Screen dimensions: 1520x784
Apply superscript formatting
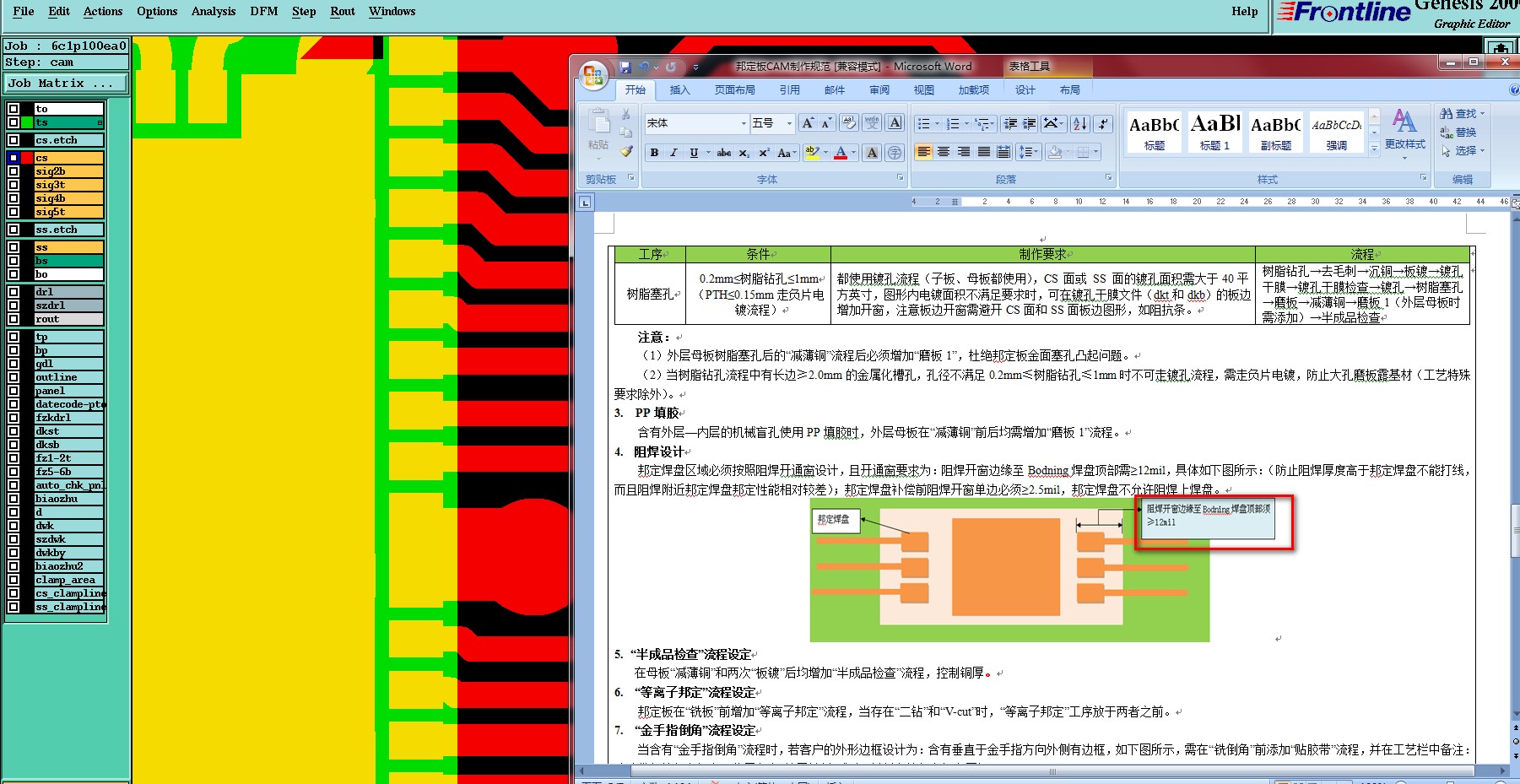pyautogui.click(x=764, y=153)
